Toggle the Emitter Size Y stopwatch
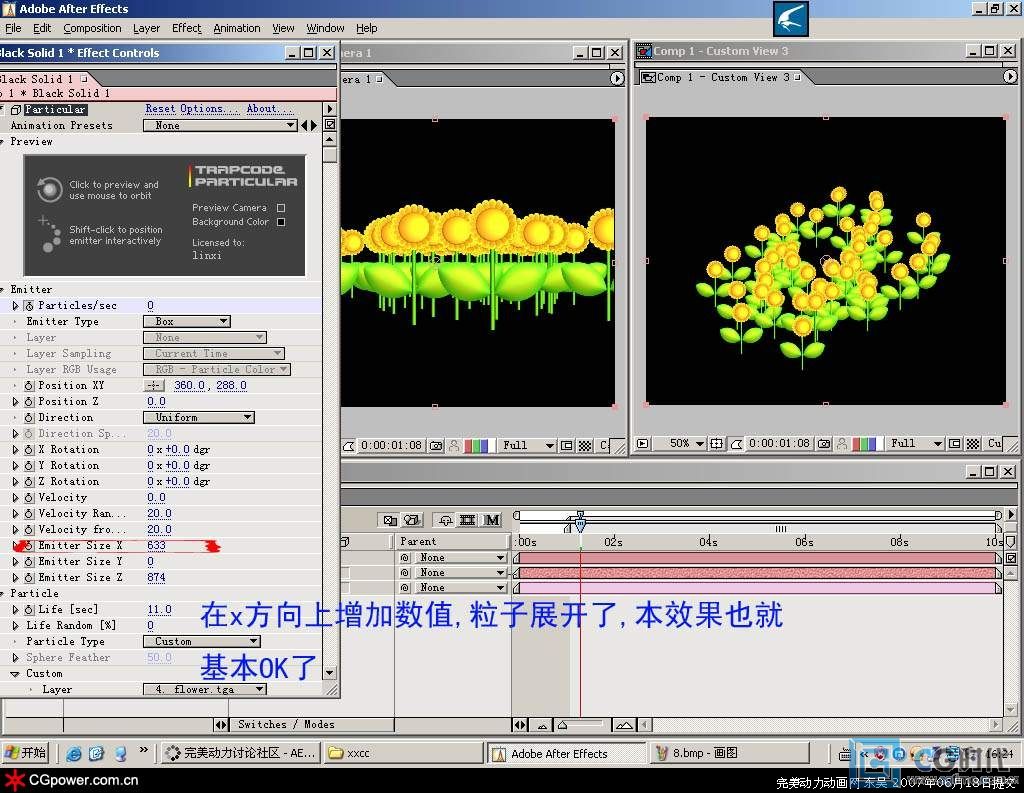The height and width of the screenshot is (793, 1024). [29, 562]
